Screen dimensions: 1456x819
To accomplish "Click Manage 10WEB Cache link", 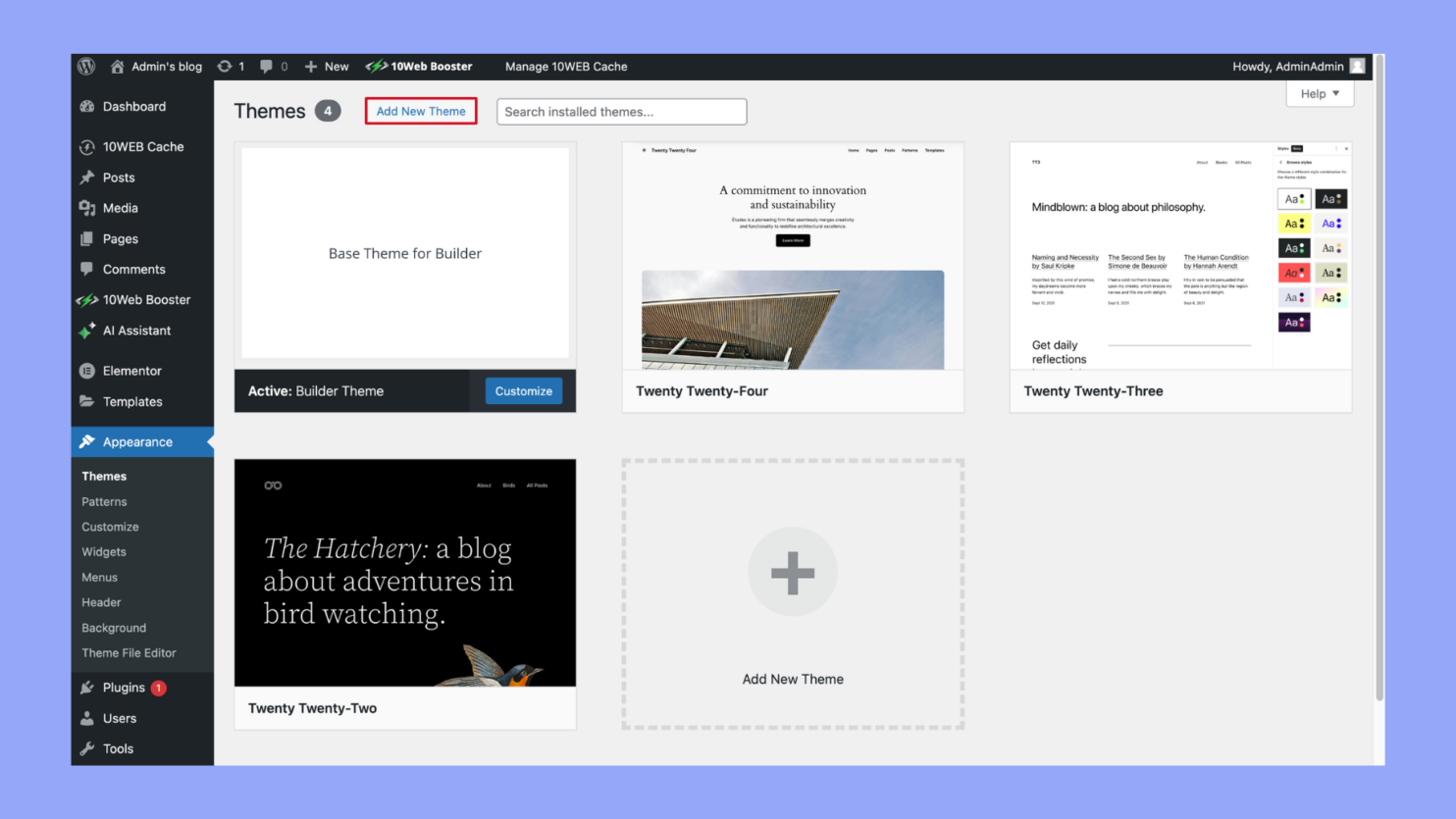I will tap(566, 67).
